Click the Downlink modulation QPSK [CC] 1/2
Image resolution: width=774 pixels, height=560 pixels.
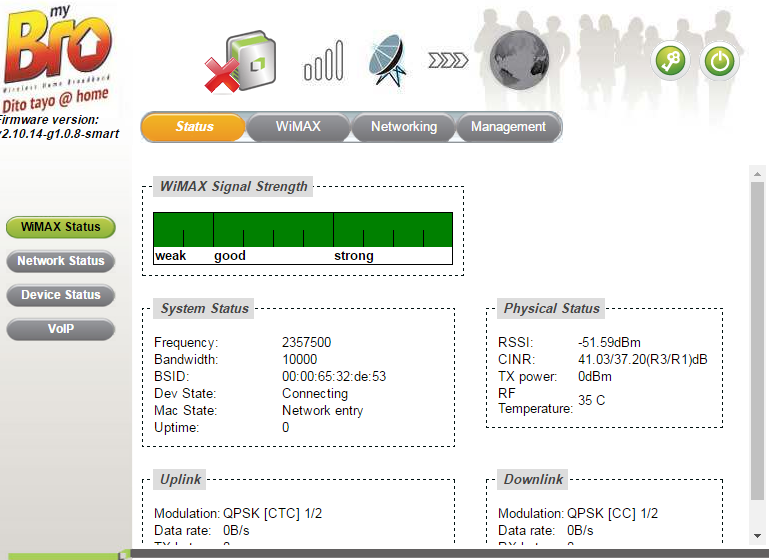(x=613, y=514)
